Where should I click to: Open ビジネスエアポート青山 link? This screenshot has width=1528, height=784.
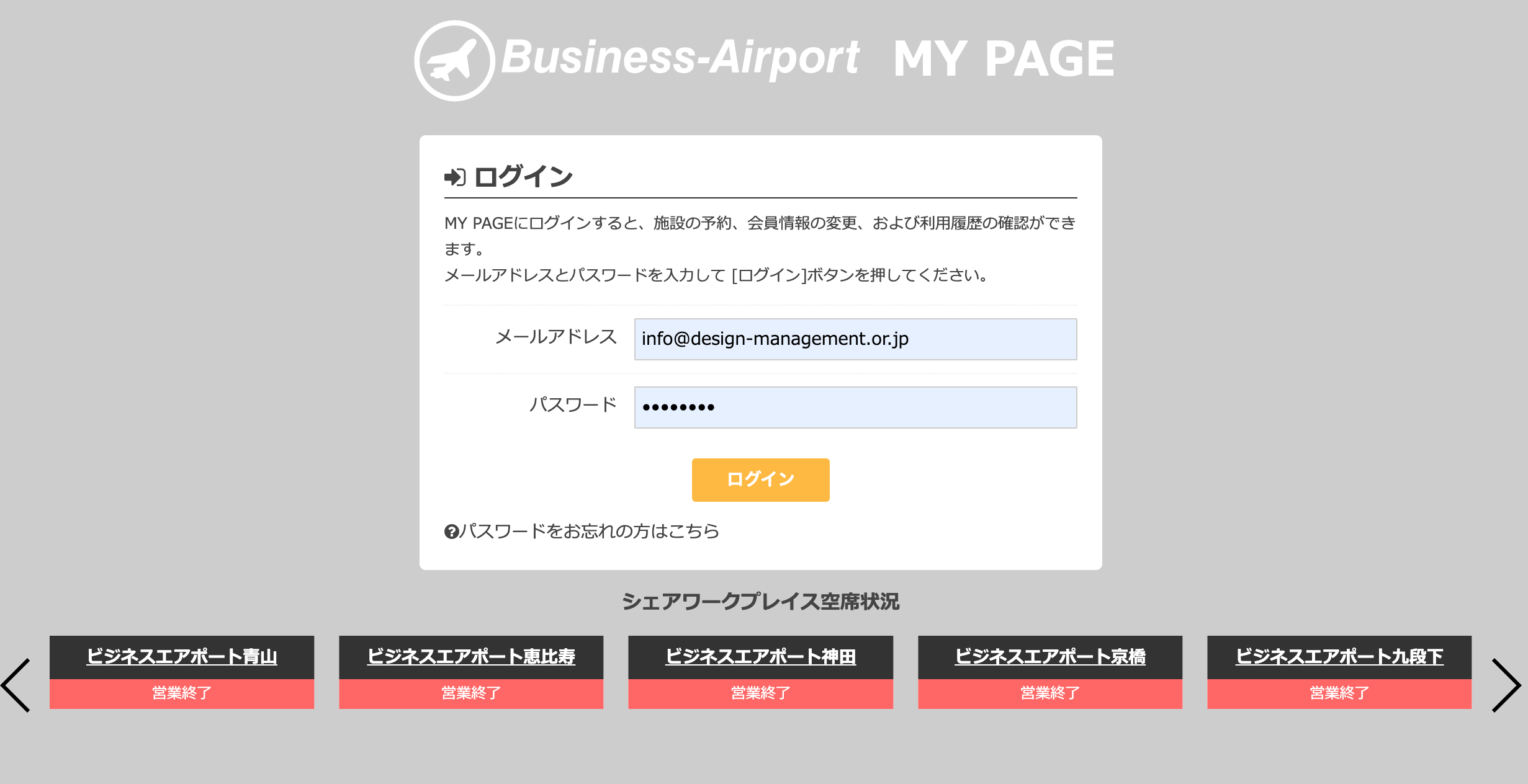pos(182,656)
